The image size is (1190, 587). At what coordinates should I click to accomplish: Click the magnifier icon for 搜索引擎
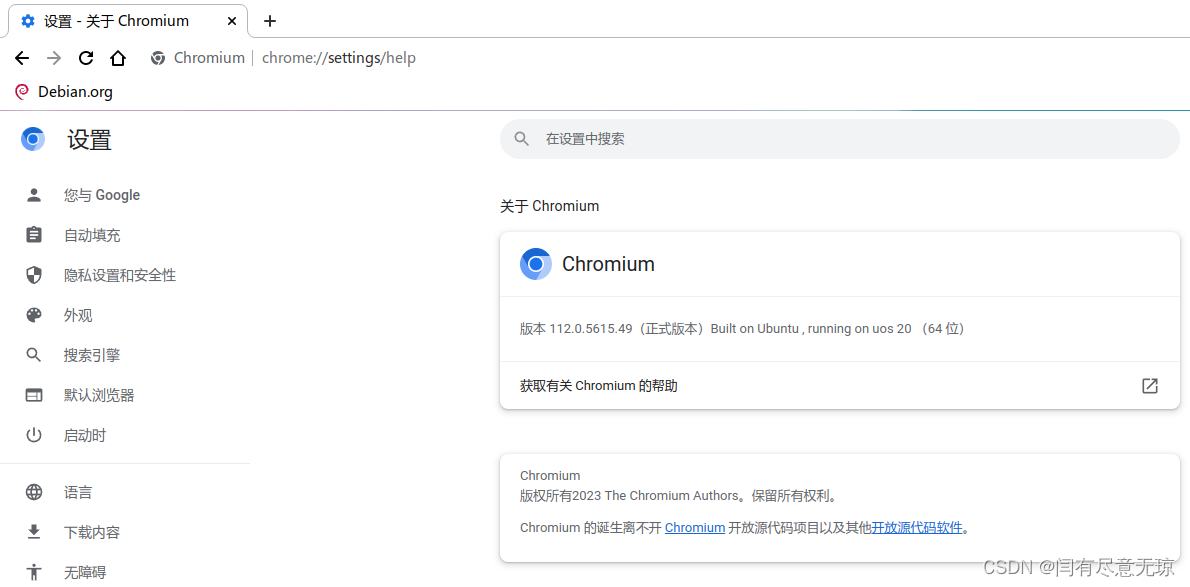[33, 355]
